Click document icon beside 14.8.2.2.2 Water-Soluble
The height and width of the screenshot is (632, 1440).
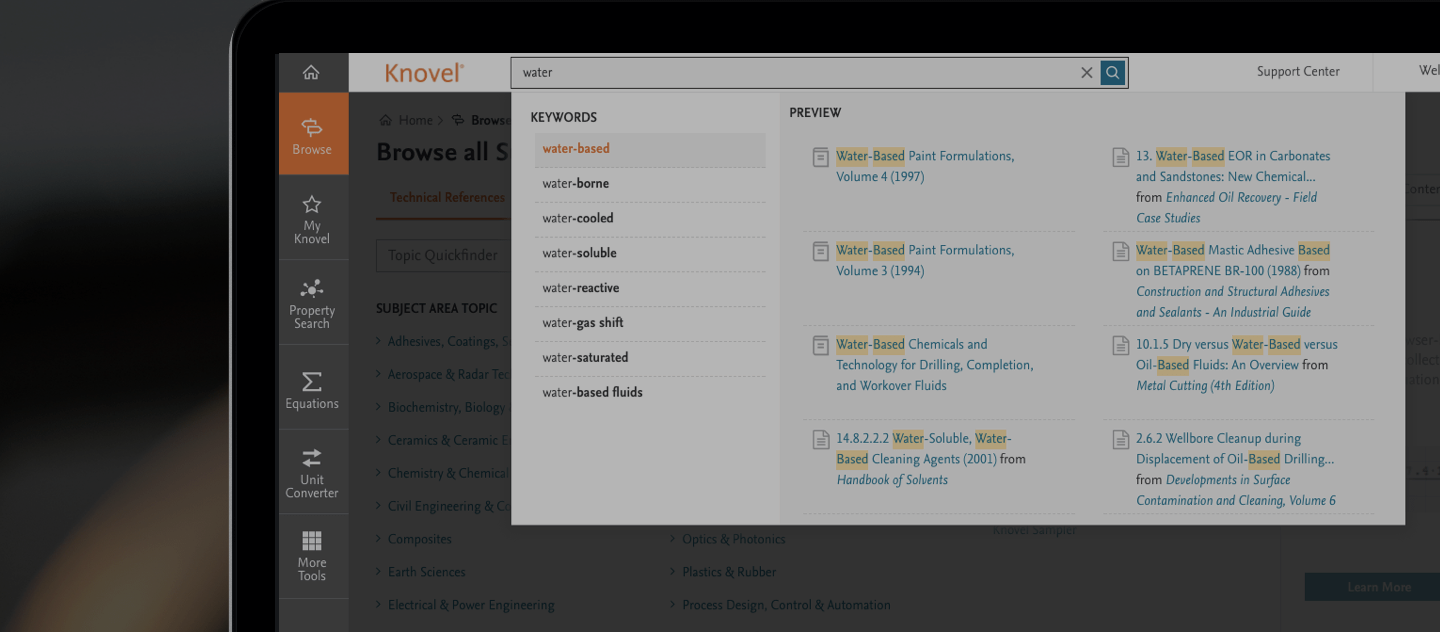coord(820,439)
